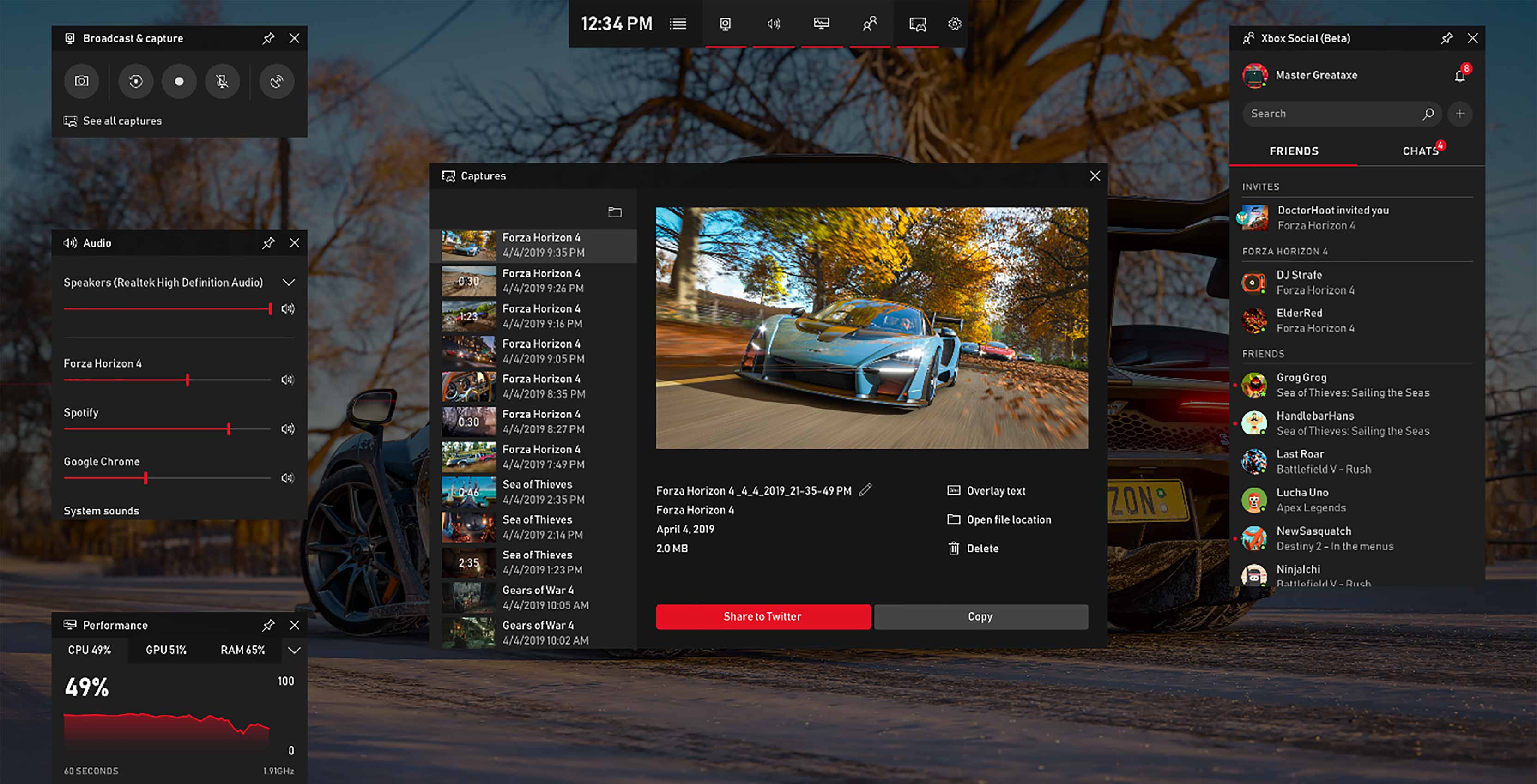Close the Performance widget
The width and height of the screenshot is (1537, 784).
tap(294, 625)
